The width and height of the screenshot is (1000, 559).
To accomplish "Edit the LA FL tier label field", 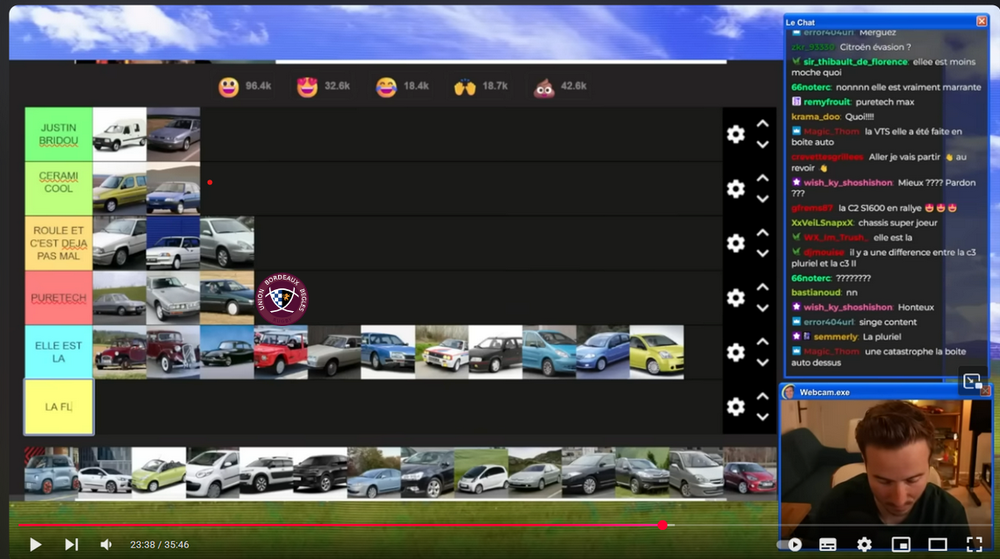I will pos(59,407).
